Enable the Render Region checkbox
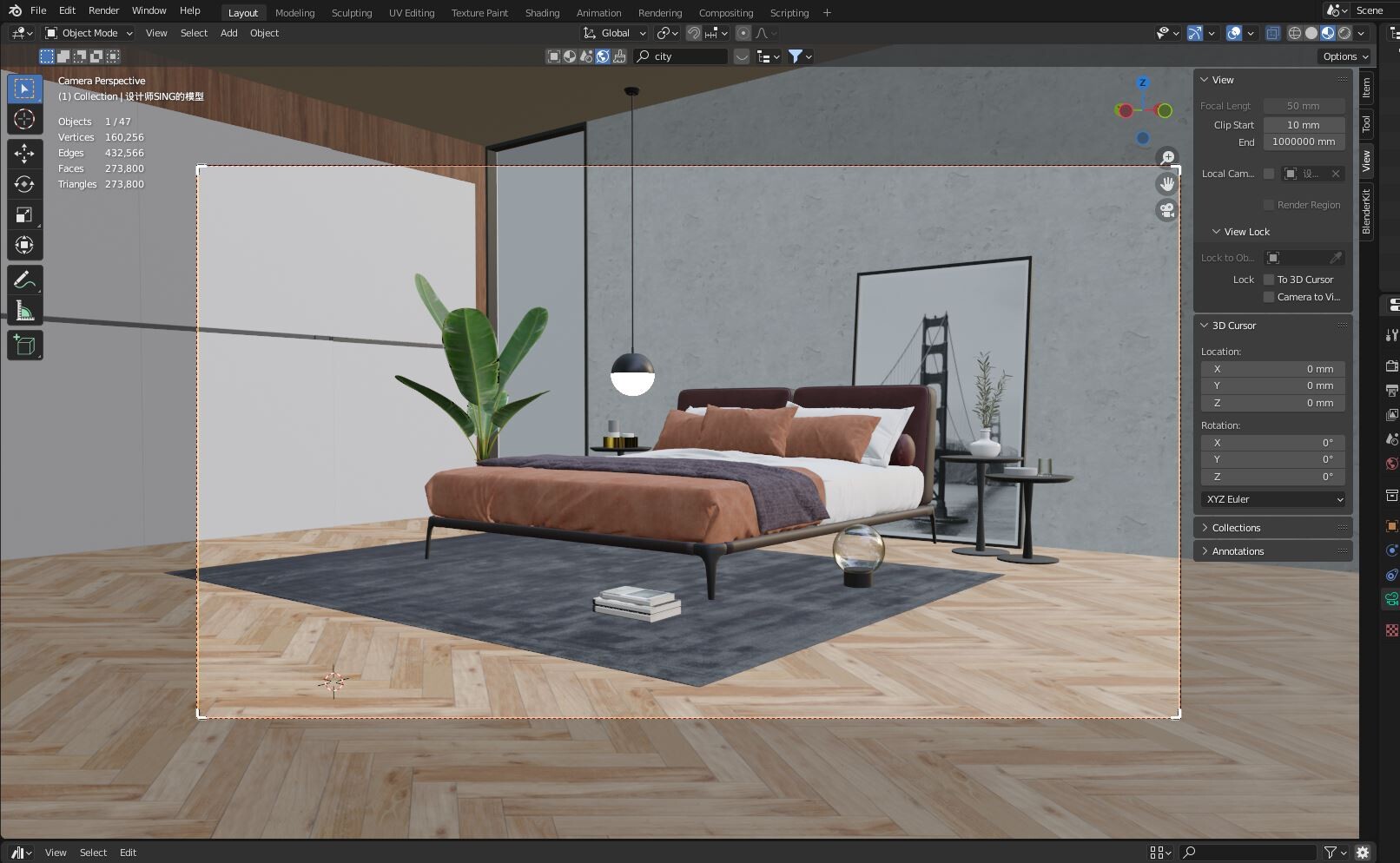 [x=1268, y=204]
